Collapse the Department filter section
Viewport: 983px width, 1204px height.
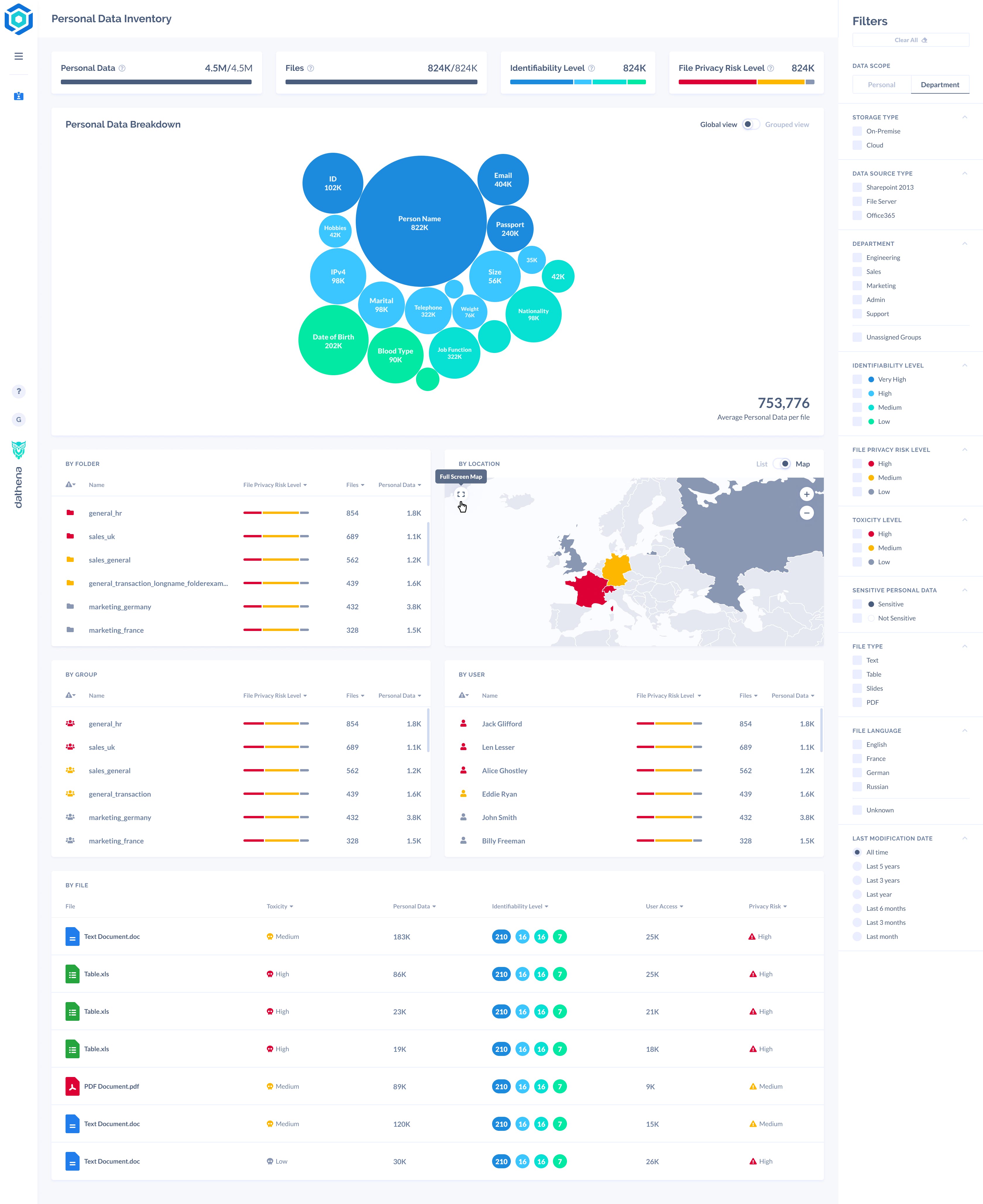(964, 244)
